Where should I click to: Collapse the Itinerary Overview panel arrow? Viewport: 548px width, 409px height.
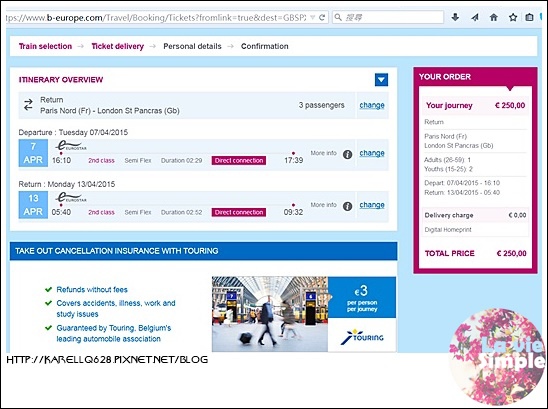click(x=381, y=80)
